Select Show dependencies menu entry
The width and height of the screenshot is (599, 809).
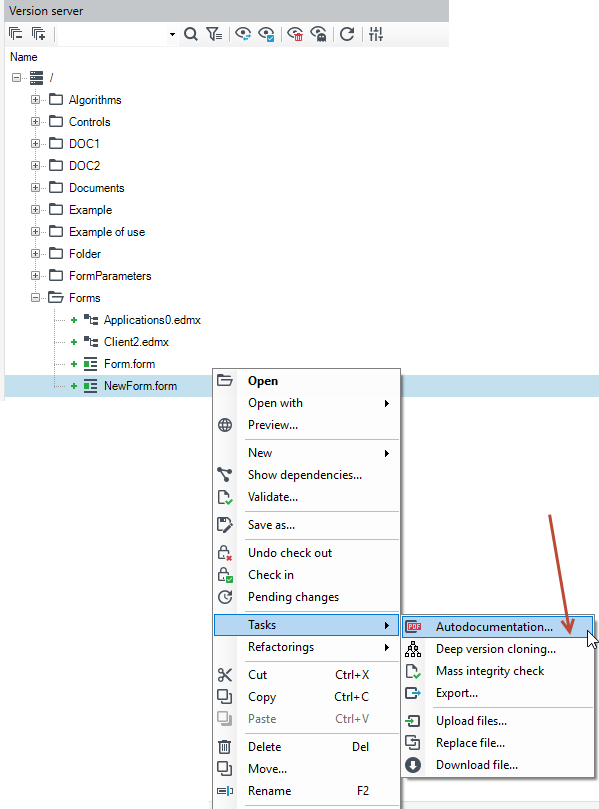click(306, 475)
